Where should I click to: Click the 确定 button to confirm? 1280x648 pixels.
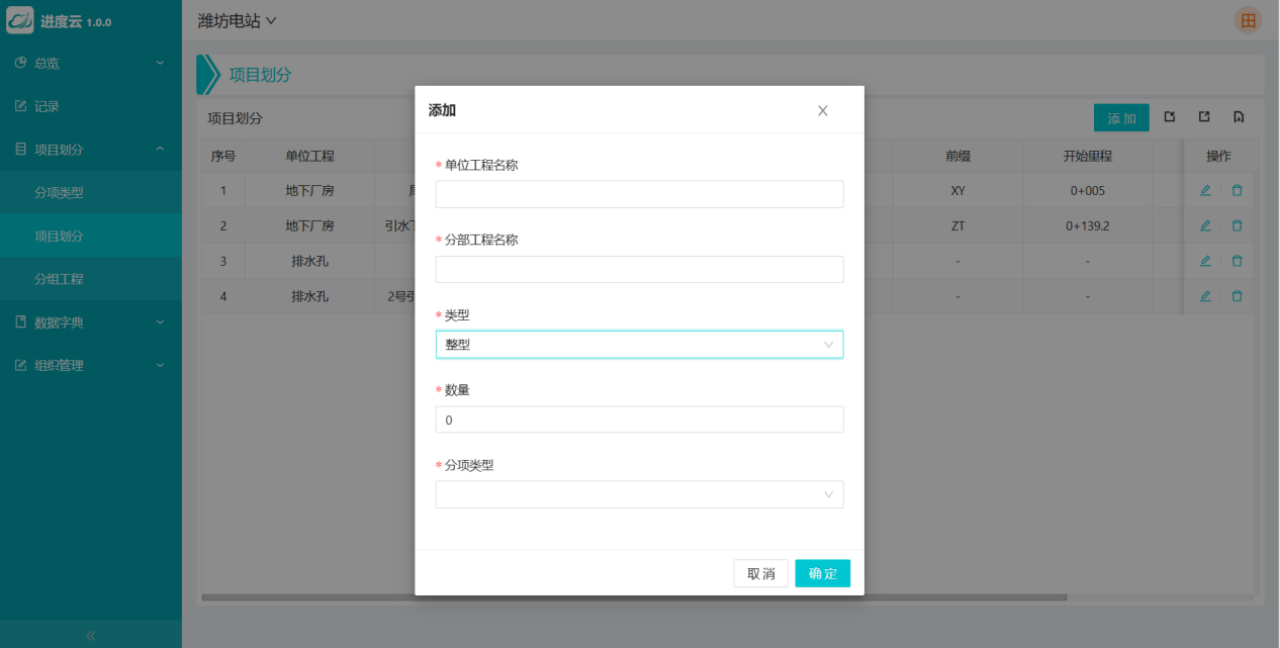tap(822, 574)
